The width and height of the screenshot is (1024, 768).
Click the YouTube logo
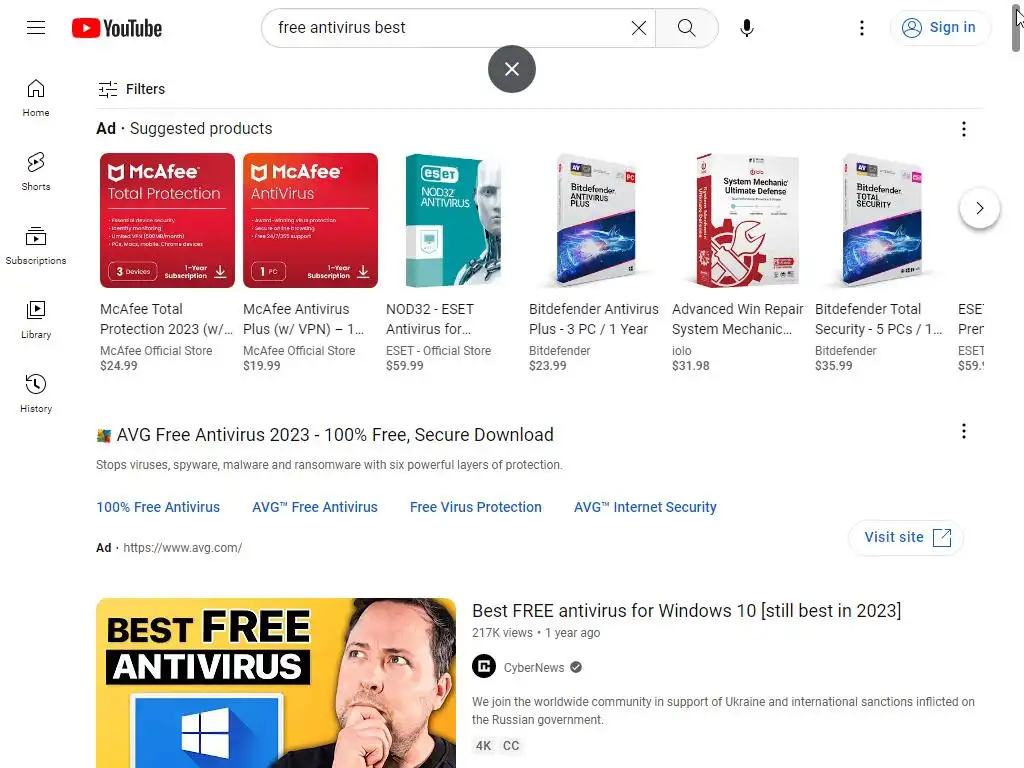pyautogui.click(x=117, y=28)
